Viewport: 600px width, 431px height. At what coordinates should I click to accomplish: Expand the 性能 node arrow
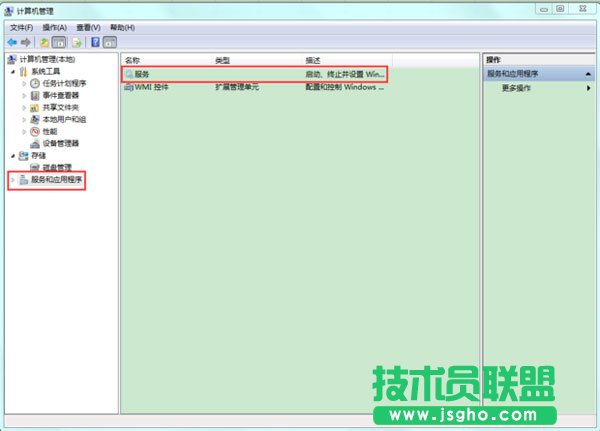point(24,132)
